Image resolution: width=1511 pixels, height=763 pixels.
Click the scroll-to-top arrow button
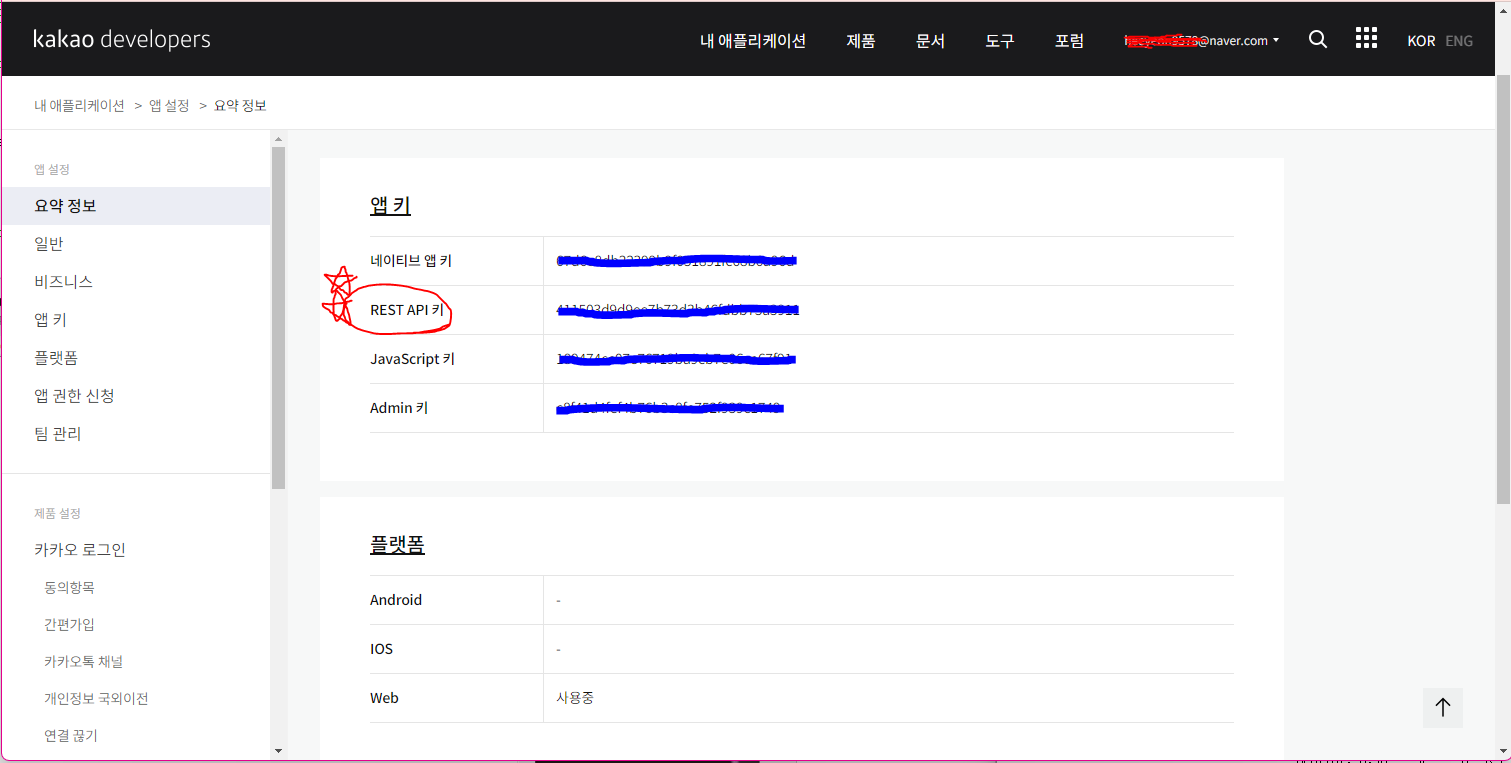tap(1443, 707)
